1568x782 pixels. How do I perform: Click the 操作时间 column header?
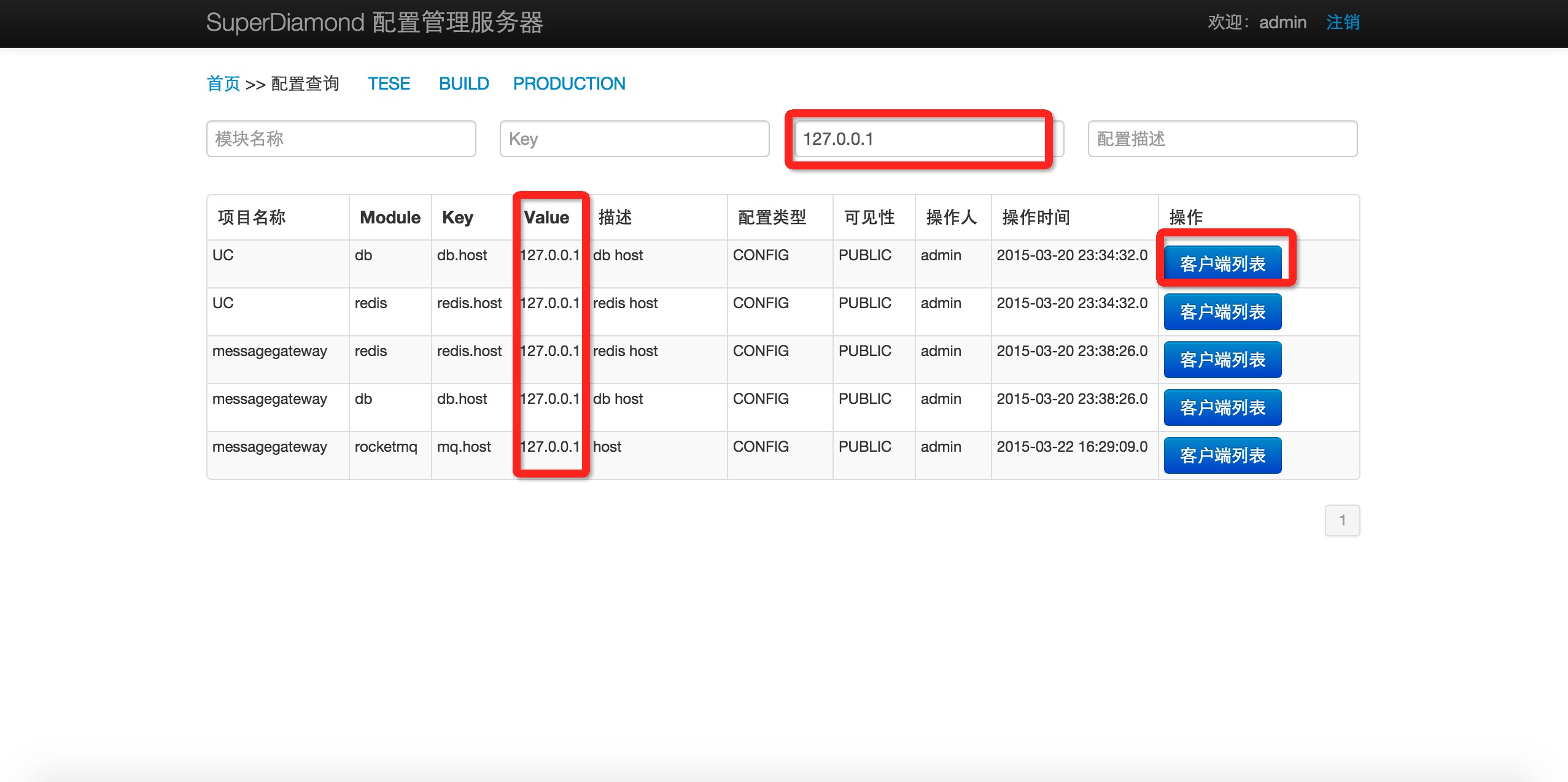click(x=1036, y=217)
